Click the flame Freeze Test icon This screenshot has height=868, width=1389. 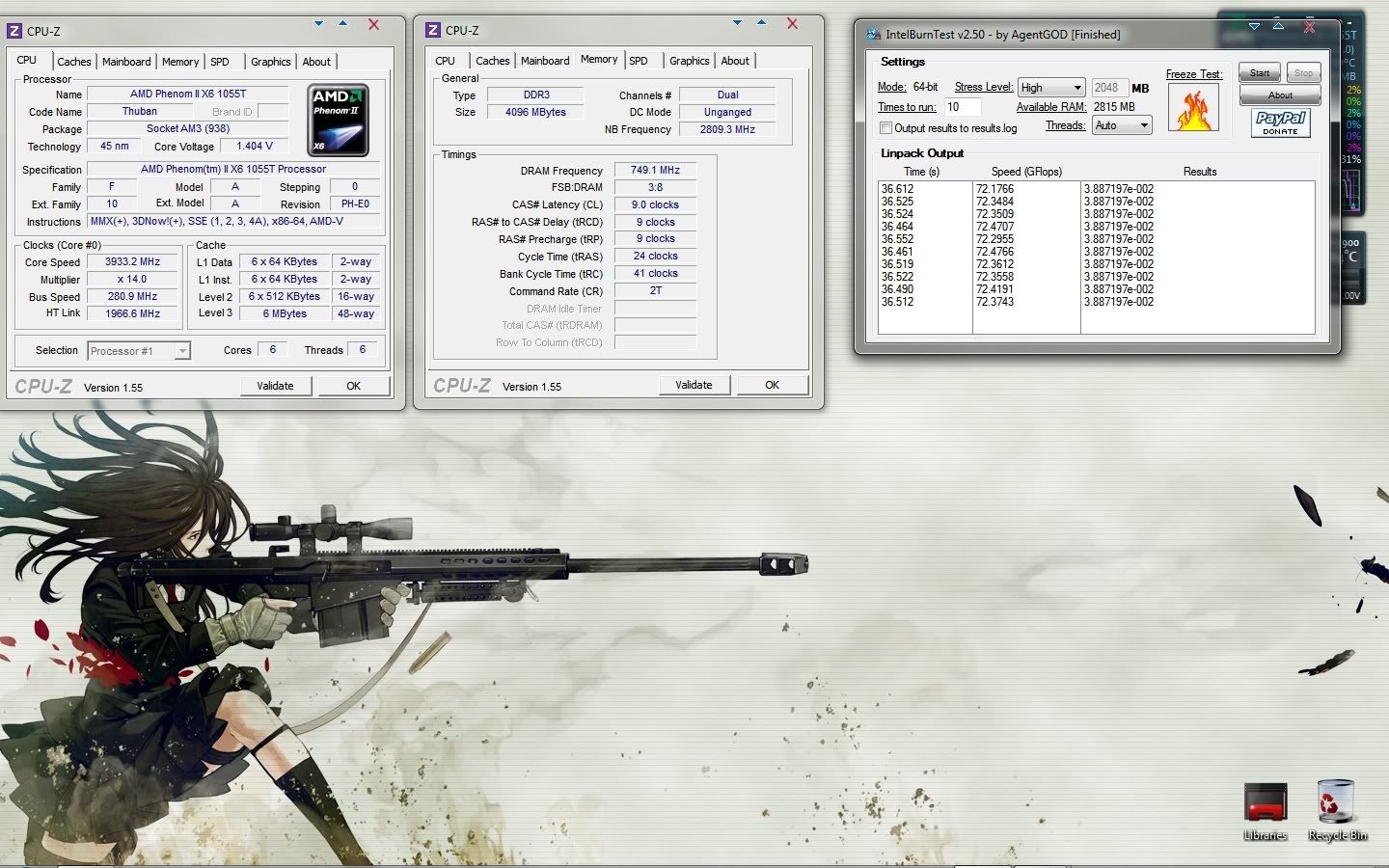pos(1193,108)
